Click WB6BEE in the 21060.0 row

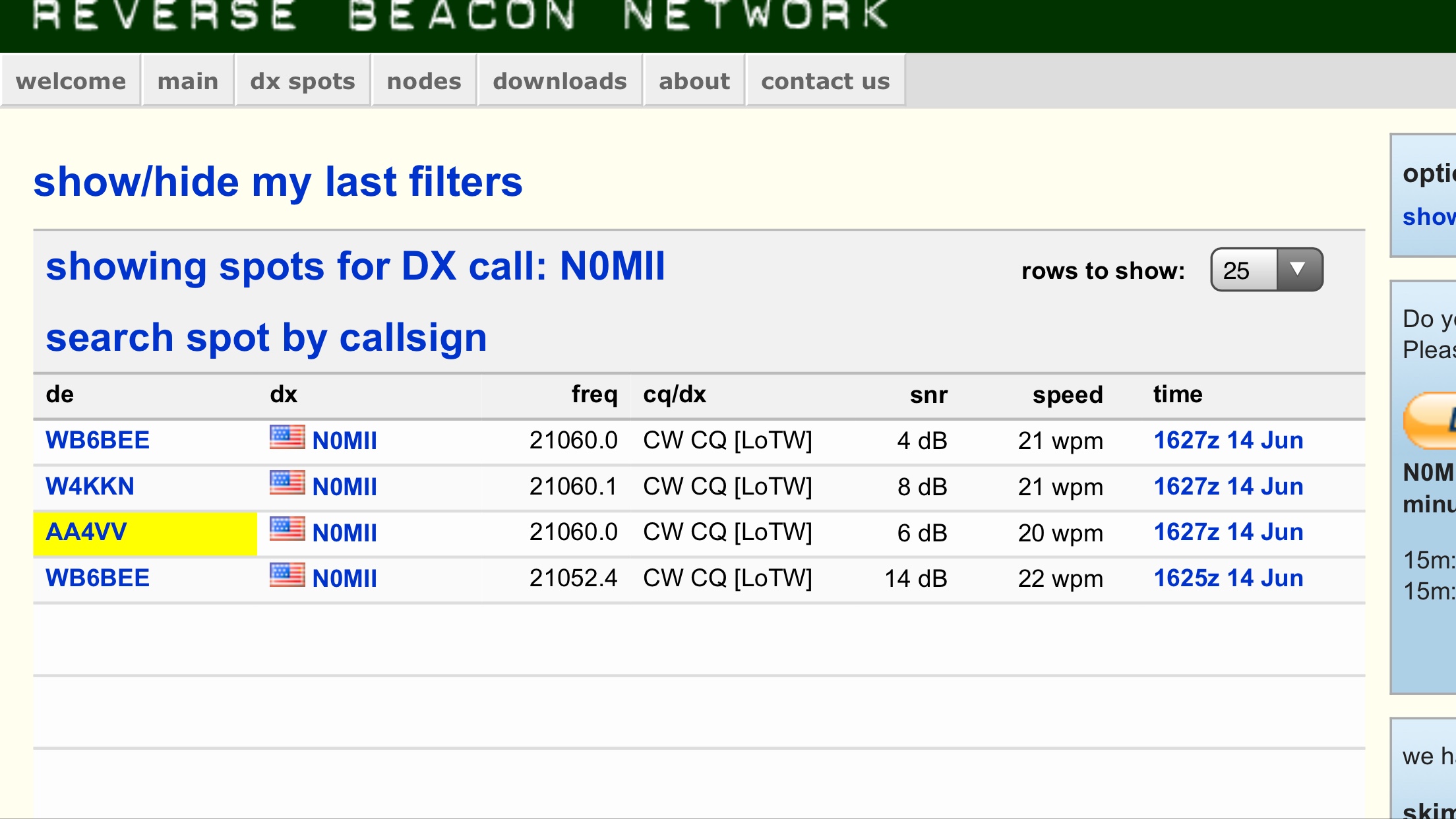click(98, 440)
